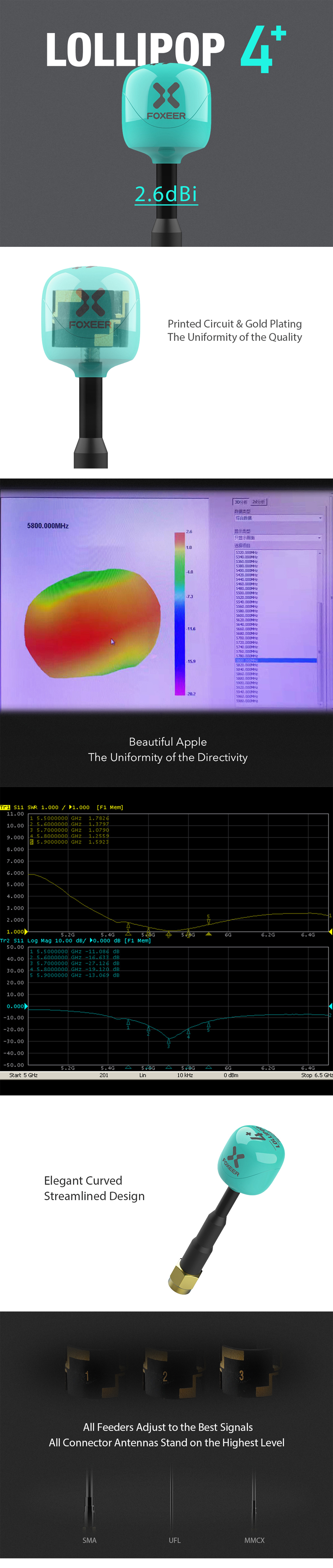Click "0 dBm" power in status bar

(x=231, y=1075)
